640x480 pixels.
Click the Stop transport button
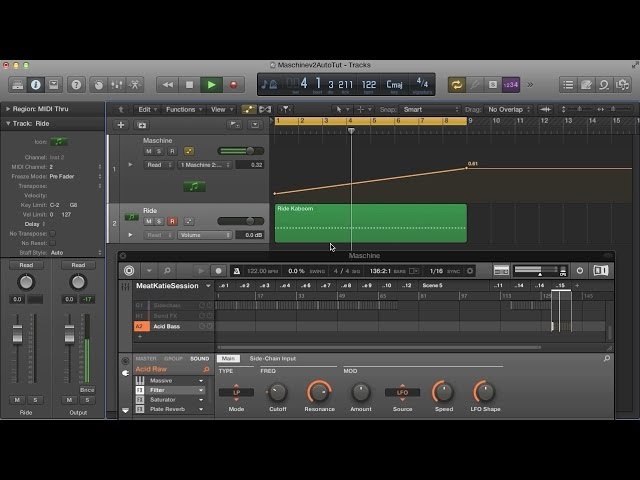click(x=189, y=84)
